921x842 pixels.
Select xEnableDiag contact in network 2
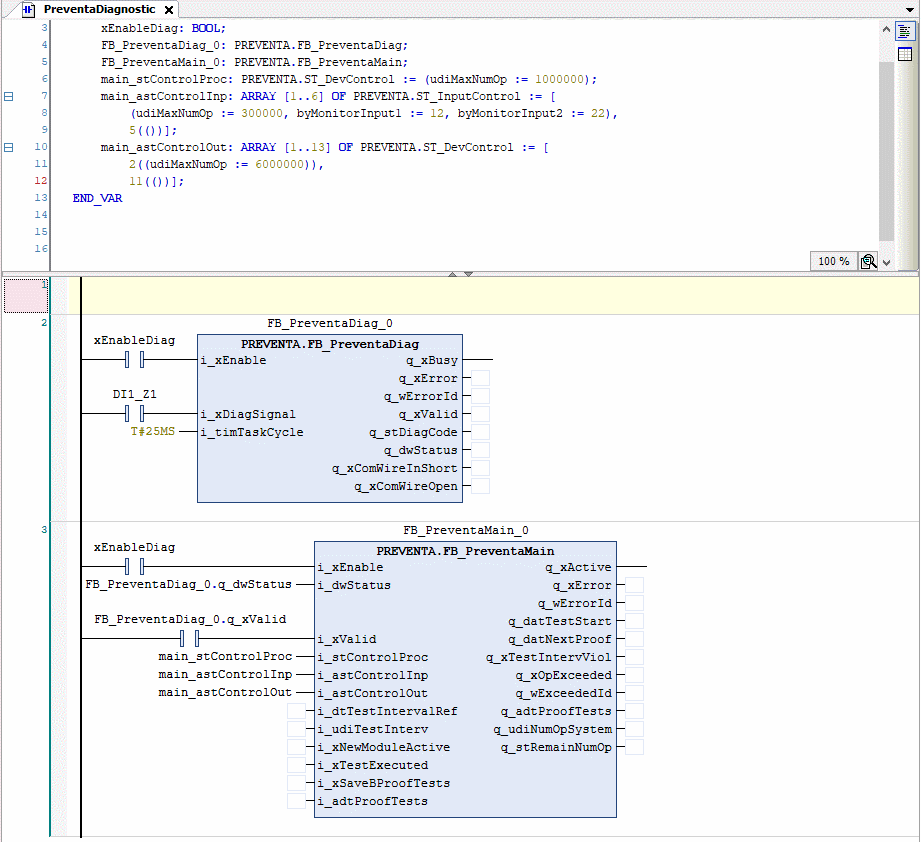pos(135,359)
